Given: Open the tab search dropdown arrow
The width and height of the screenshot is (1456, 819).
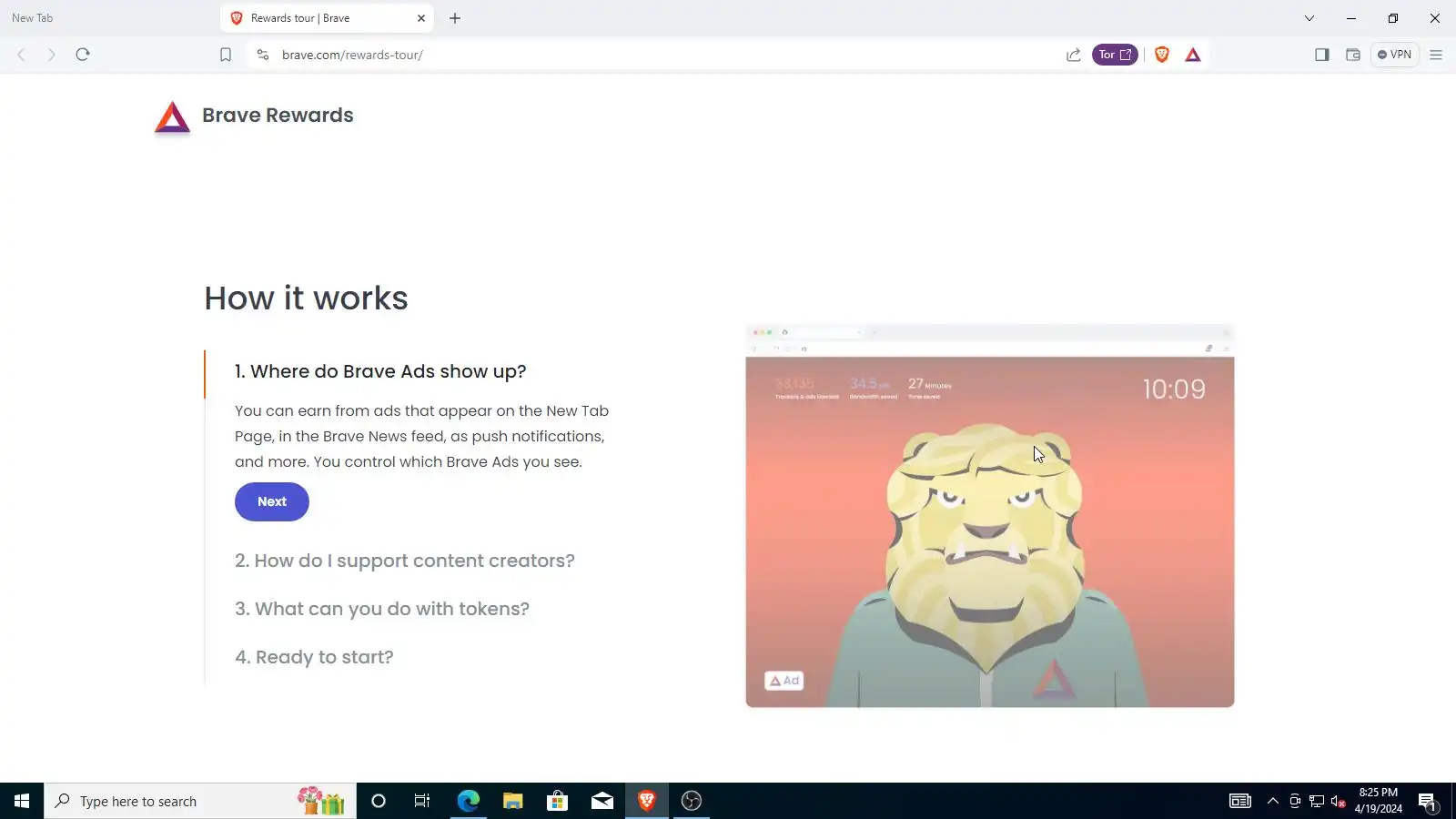Looking at the screenshot, I should (1309, 18).
